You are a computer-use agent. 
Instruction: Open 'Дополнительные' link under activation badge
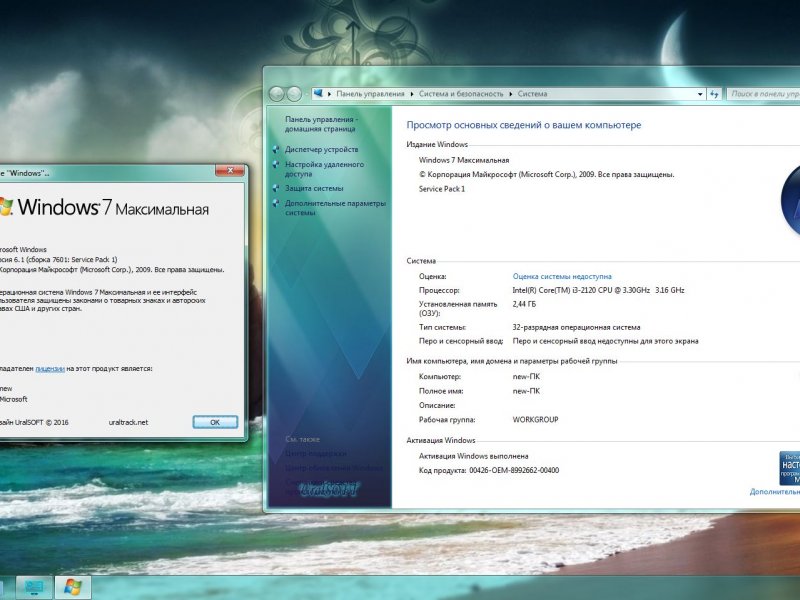pos(774,492)
